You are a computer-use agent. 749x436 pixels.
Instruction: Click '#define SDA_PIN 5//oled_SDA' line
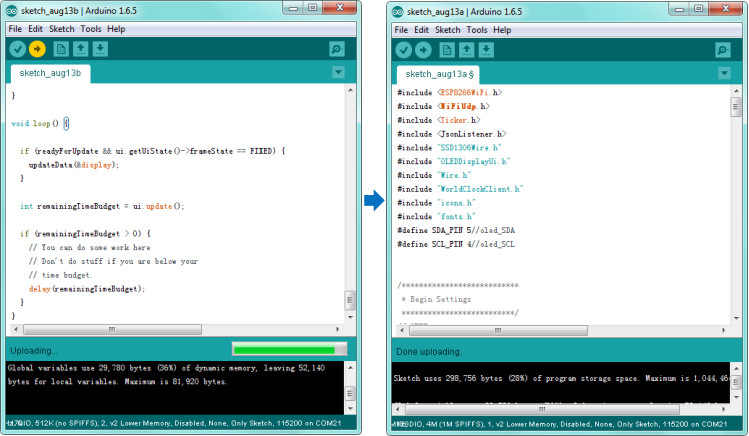(x=456, y=230)
